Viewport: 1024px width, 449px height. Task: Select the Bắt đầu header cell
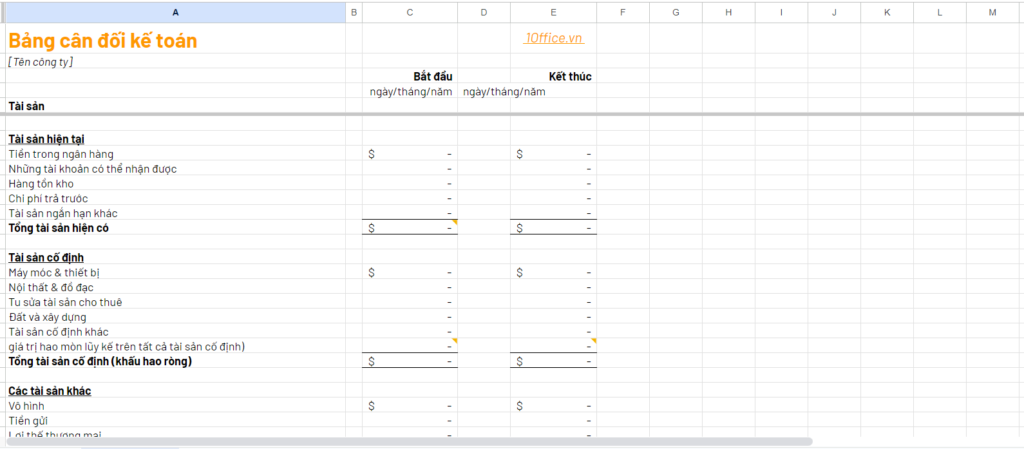coord(409,76)
